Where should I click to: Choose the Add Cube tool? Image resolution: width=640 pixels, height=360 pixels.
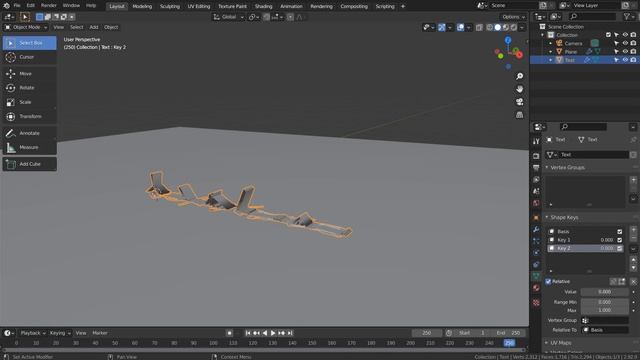pyautogui.click(x=29, y=164)
